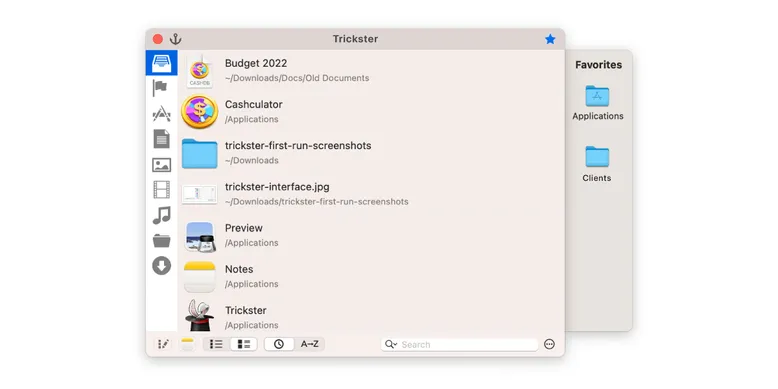
Task: Select the Downloads arrow filter icon
Action: click(162, 266)
